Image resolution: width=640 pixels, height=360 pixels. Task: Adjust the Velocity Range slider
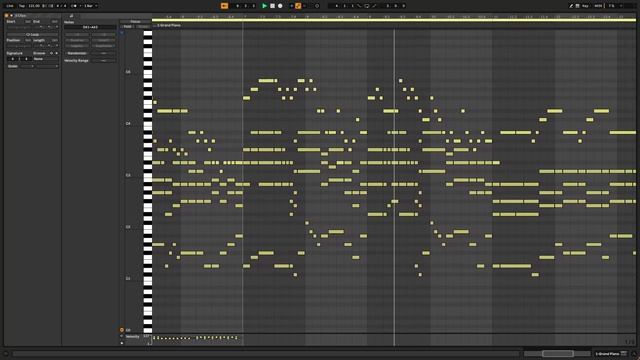[104, 60]
